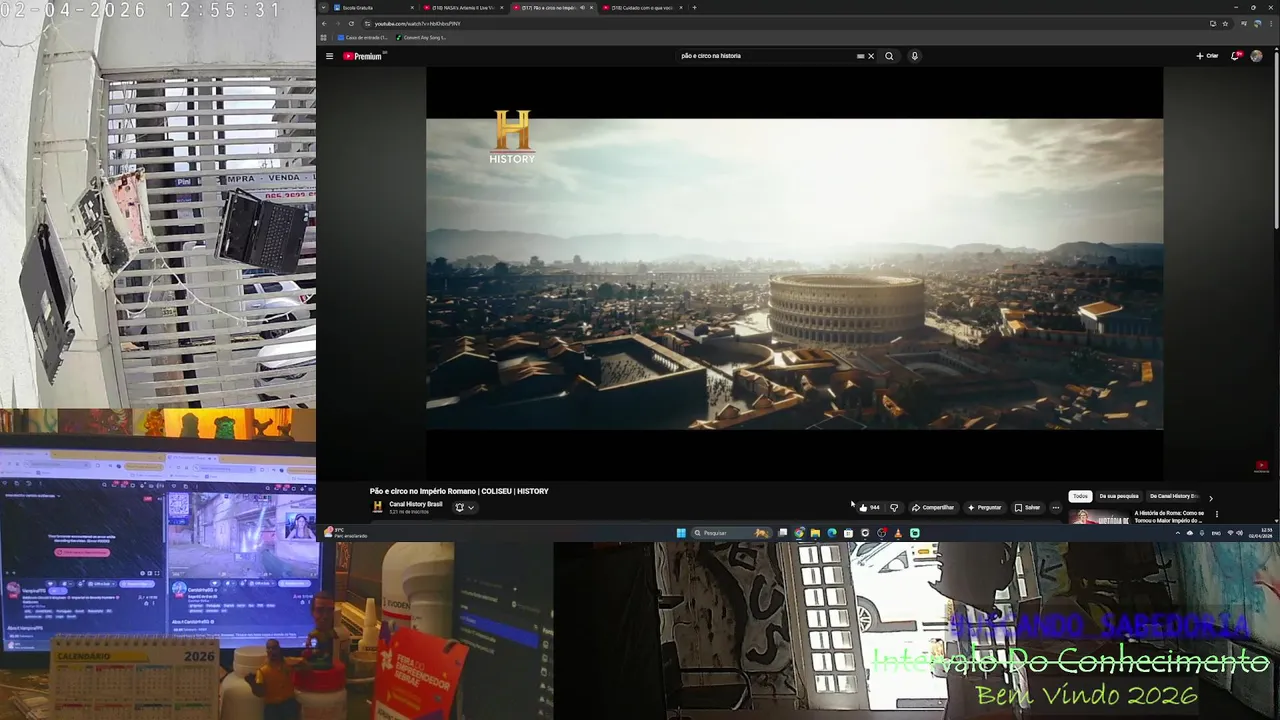This screenshot has height=720, width=1280.
Task: Open the Criar create menu
Action: click(1207, 56)
